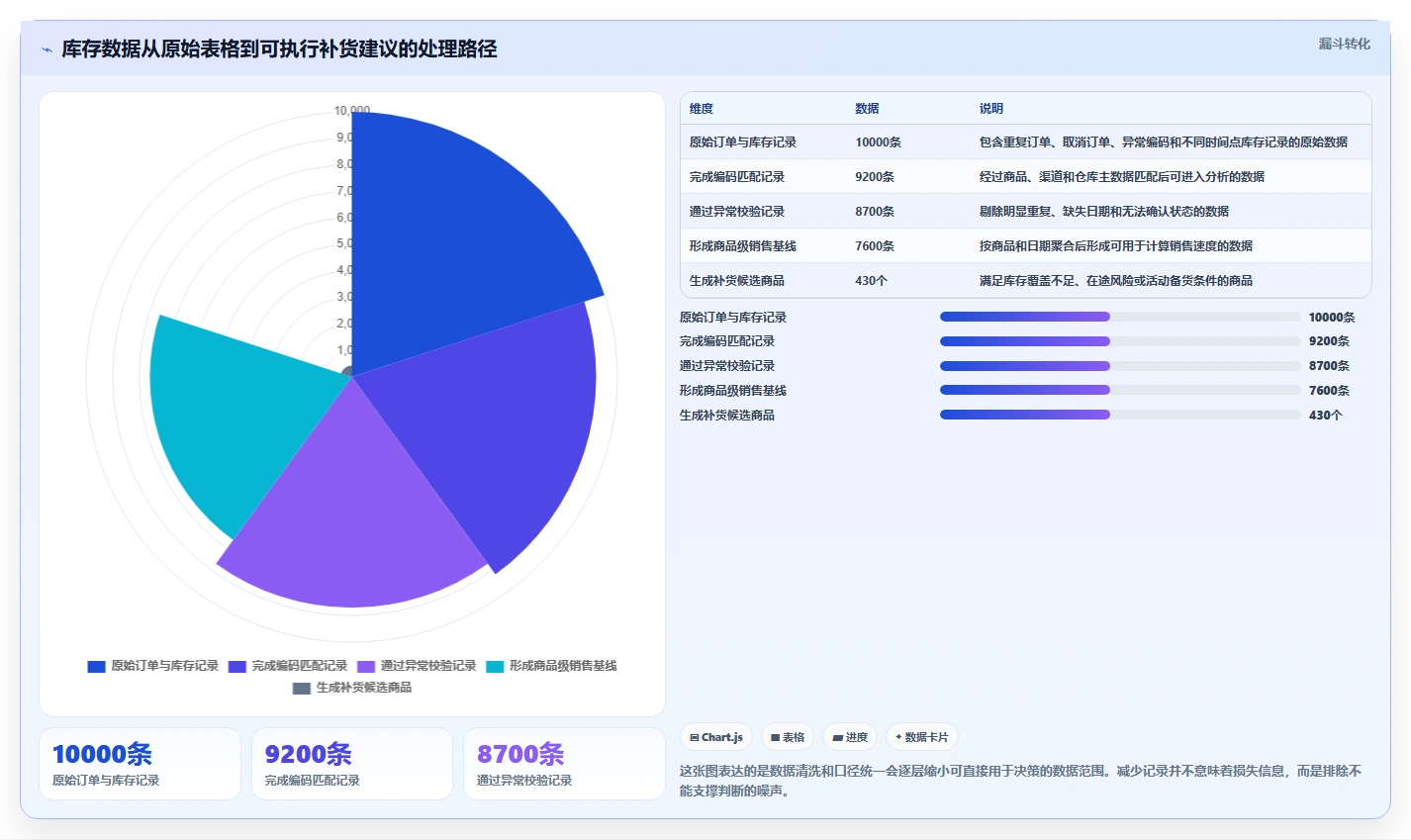Screen dimensions: 1411x840
Task: Click the 430个 progress bar
Action: point(1120,415)
